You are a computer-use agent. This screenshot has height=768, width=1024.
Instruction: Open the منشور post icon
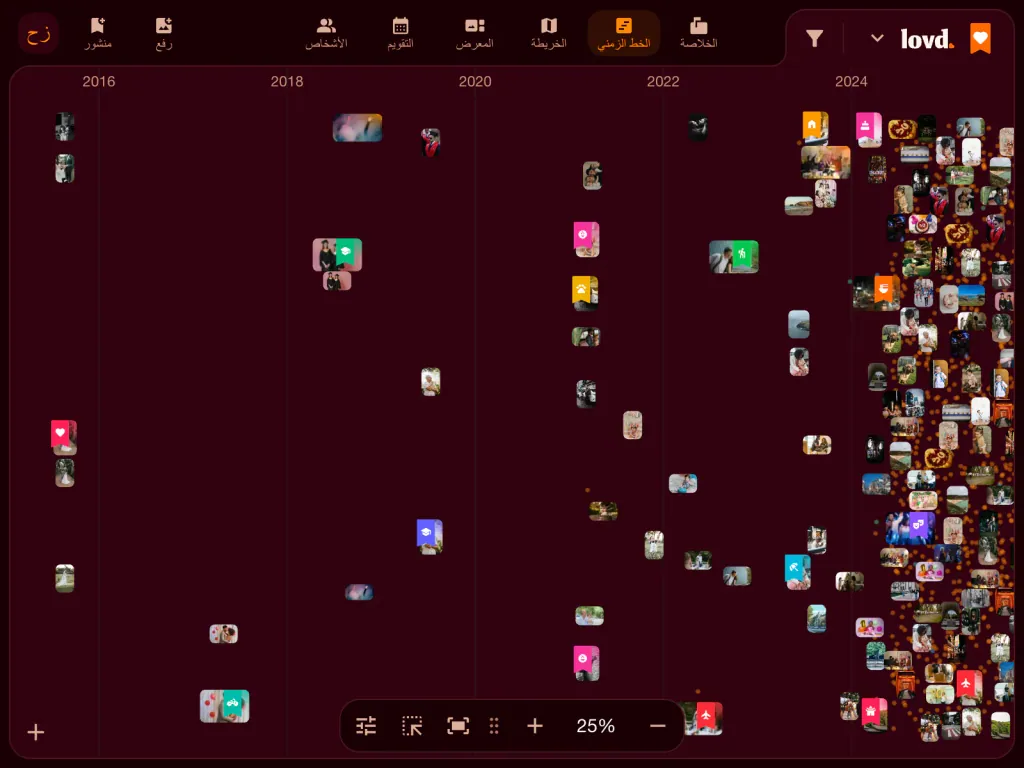click(98, 33)
